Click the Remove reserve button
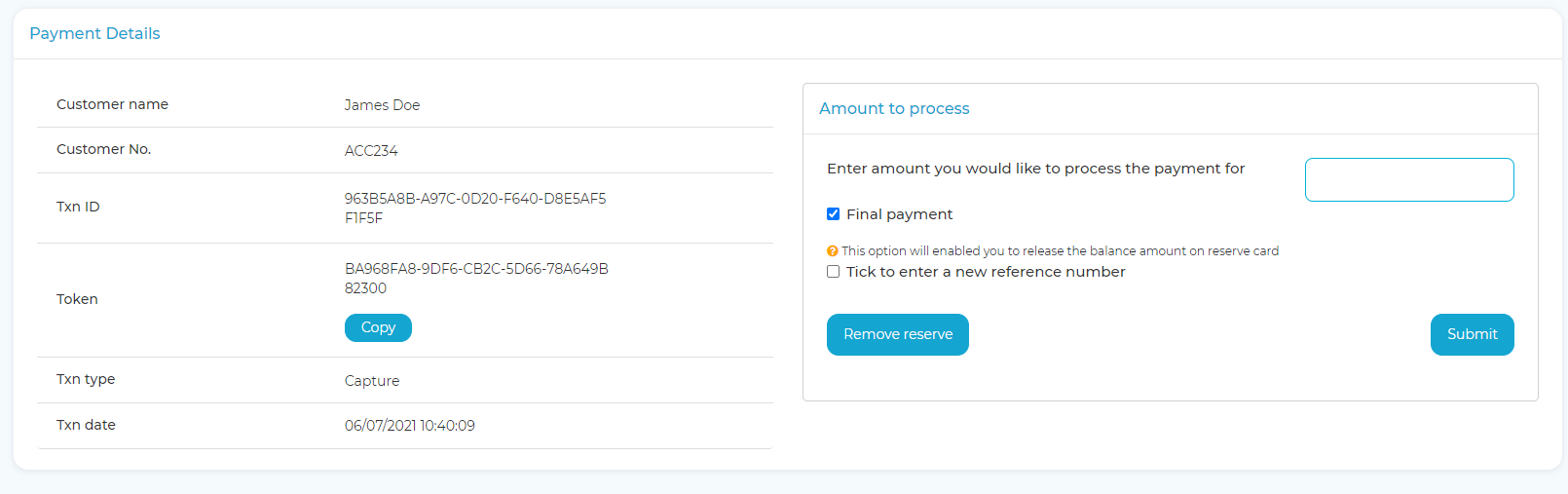 pos(898,334)
